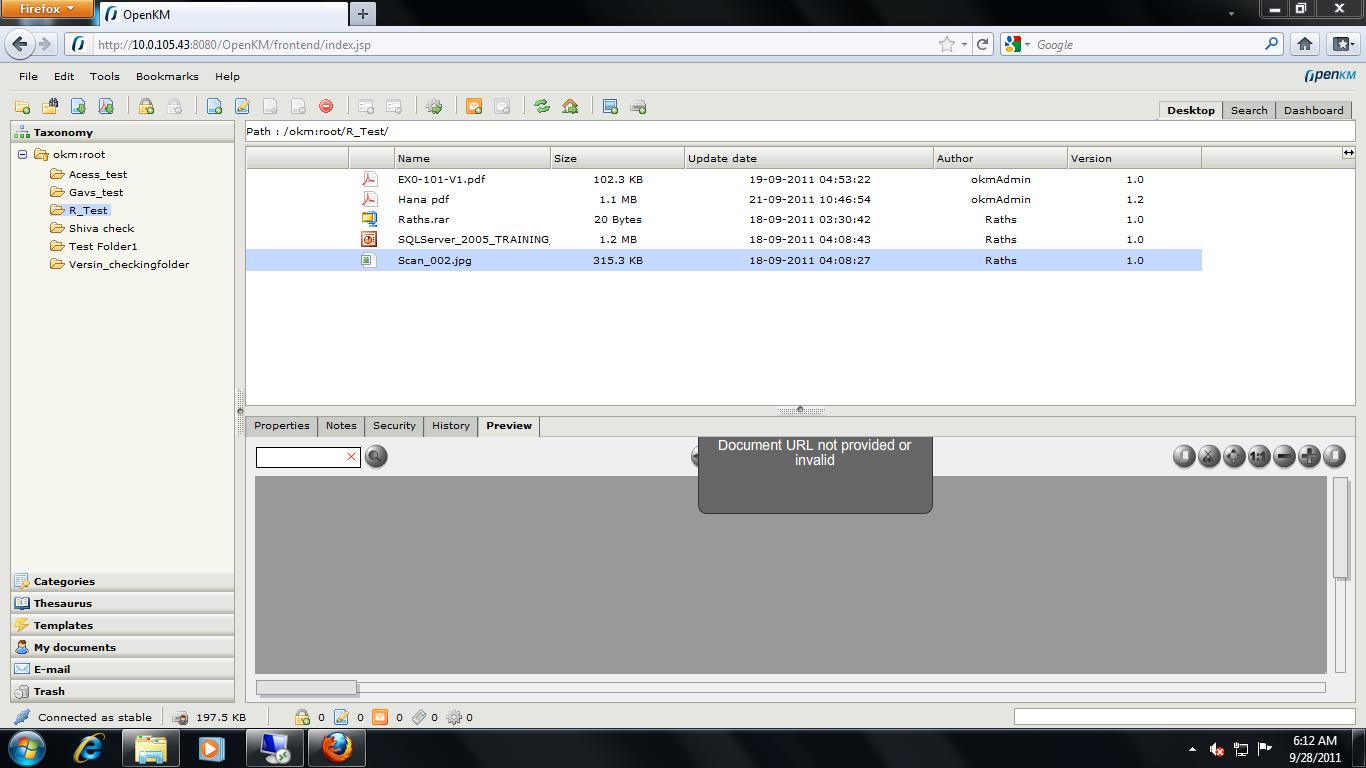Image resolution: width=1366 pixels, height=768 pixels.
Task: Switch to the Dashboard view
Action: [1313, 110]
